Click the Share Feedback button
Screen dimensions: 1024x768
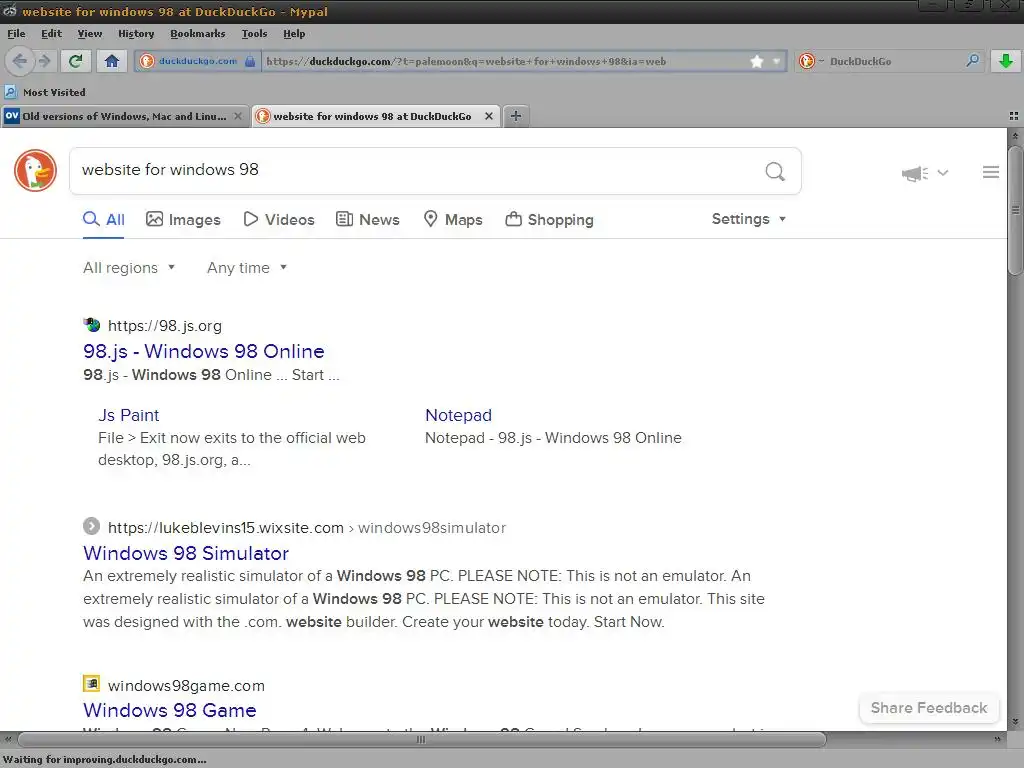click(929, 708)
